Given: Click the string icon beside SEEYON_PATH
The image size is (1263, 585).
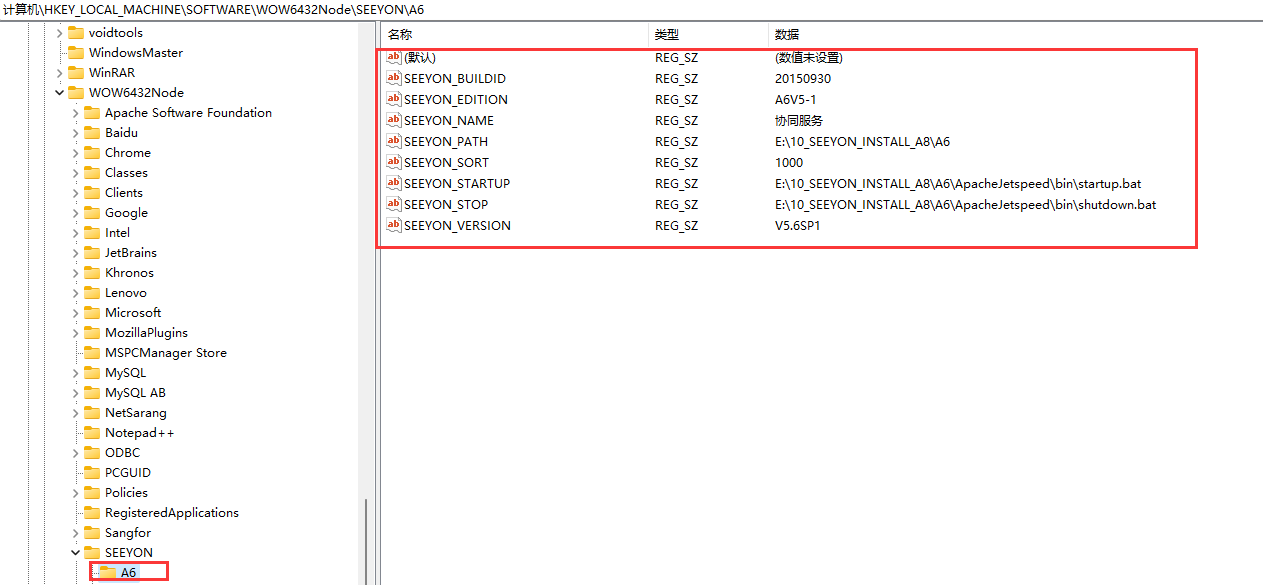Looking at the screenshot, I should (x=394, y=141).
